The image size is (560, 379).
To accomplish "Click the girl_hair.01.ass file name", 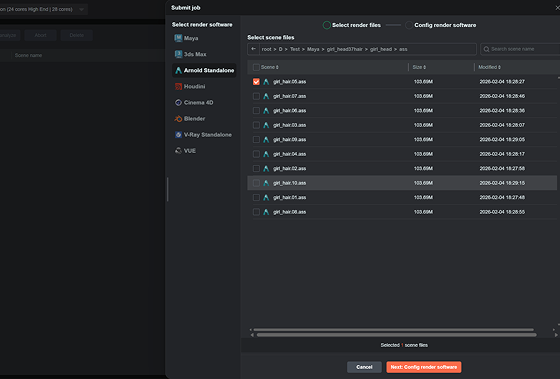I will [x=290, y=198].
